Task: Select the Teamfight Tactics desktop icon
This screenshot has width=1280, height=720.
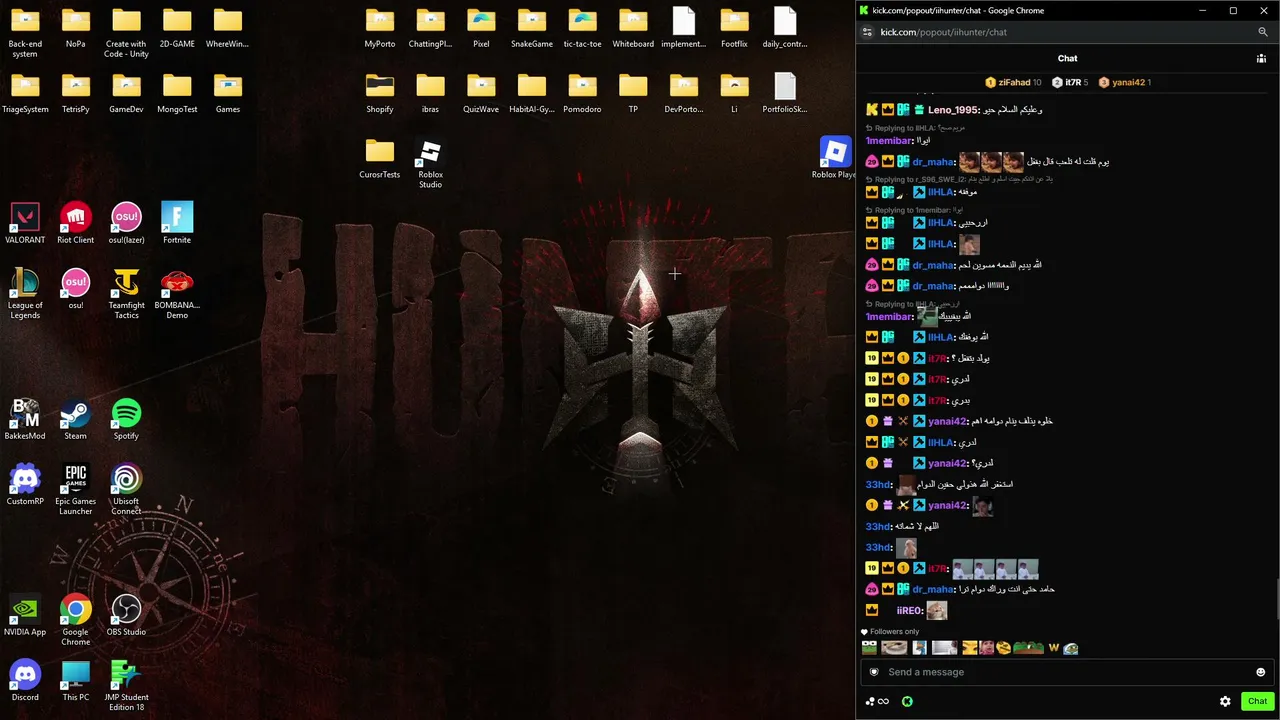Action: tap(126, 294)
